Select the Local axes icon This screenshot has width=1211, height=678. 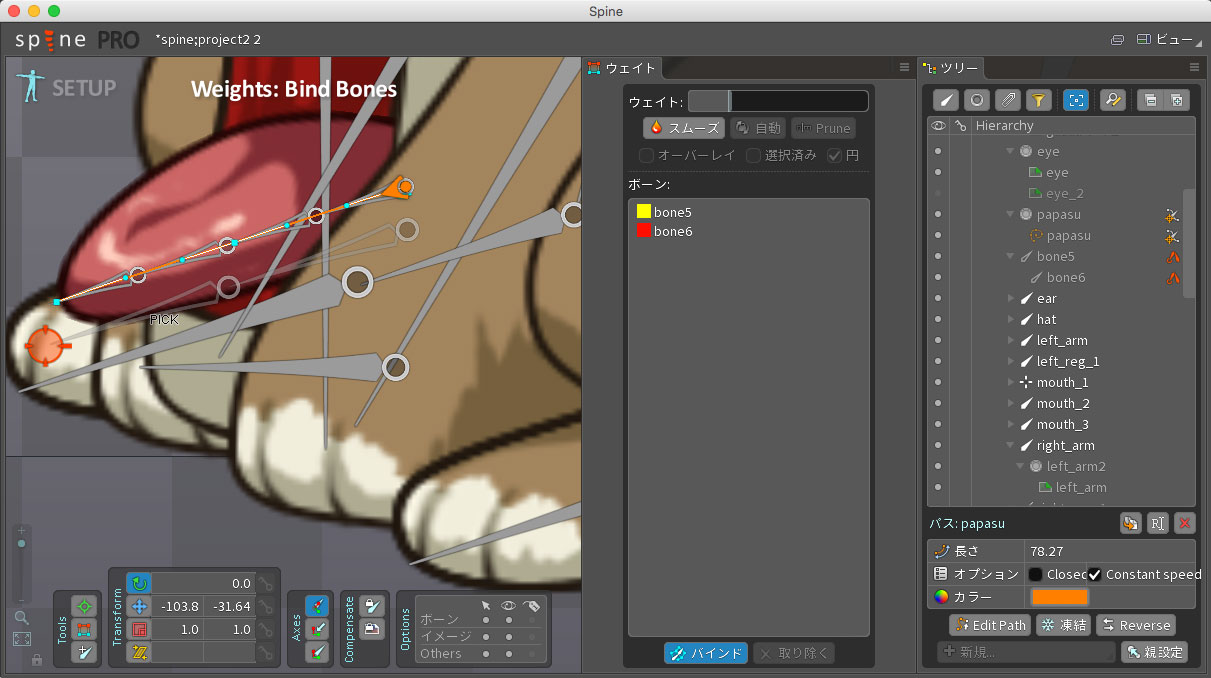coord(317,606)
